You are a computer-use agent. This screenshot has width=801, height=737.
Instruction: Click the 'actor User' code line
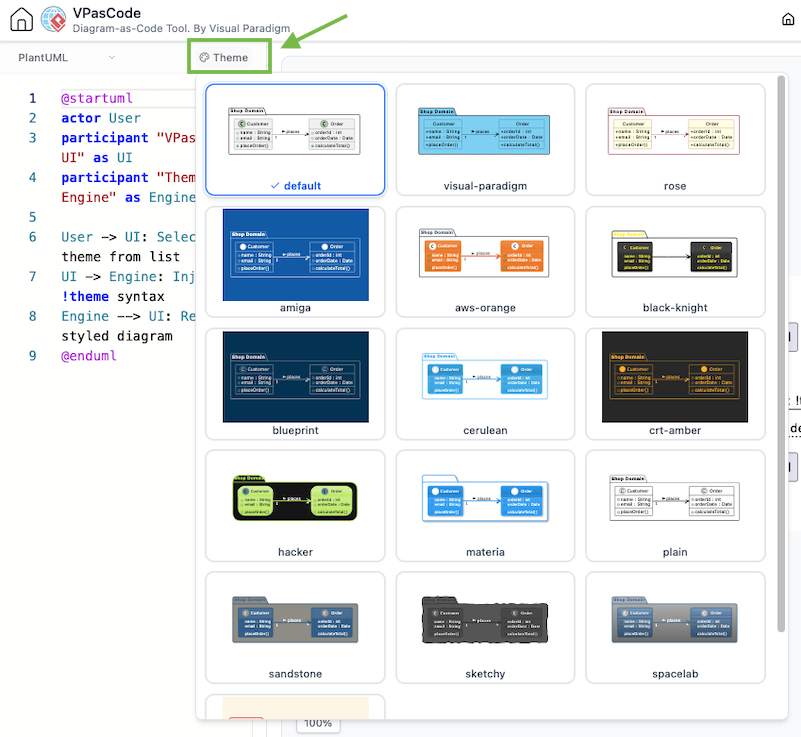click(x=101, y=118)
